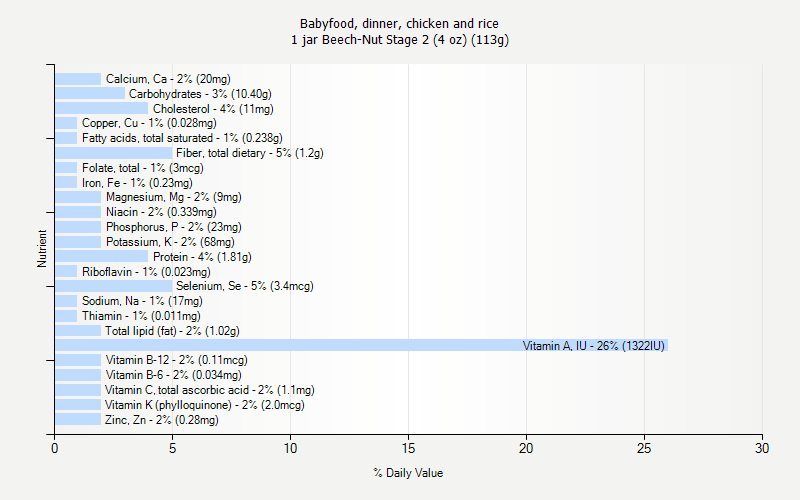Click the '% Daily Value' x-axis title
Viewport: 800px width, 500px height.
click(x=408, y=473)
